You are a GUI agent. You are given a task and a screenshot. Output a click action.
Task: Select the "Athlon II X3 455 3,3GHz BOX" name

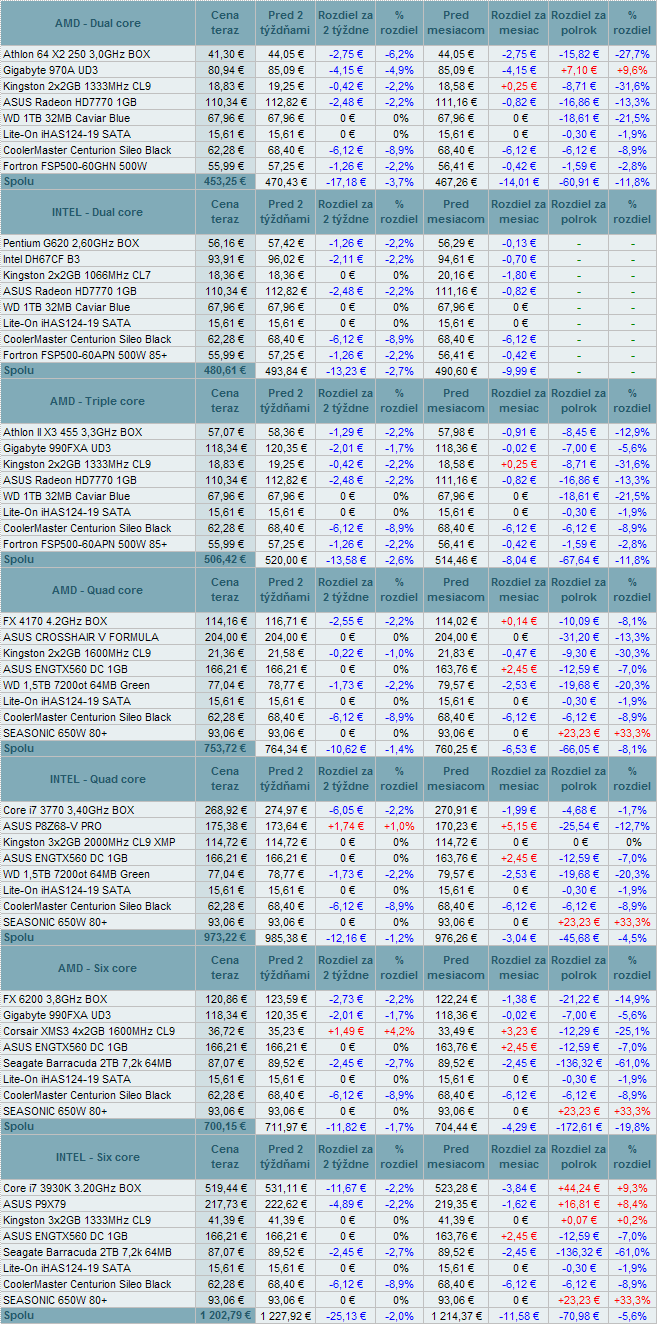pyautogui.click(x=73, y=433)
